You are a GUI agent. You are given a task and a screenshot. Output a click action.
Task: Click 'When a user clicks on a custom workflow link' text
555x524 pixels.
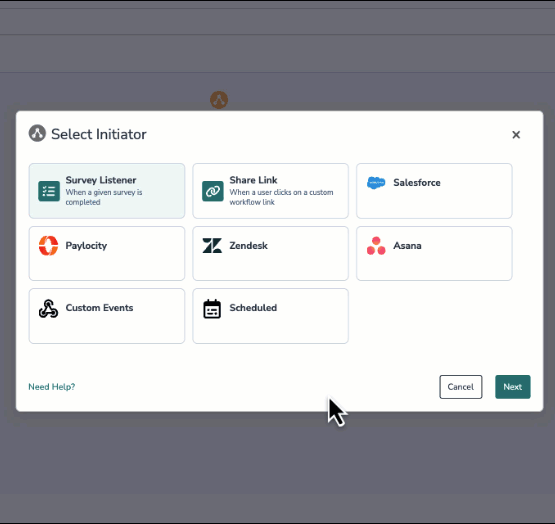click(x=281, y=197)
